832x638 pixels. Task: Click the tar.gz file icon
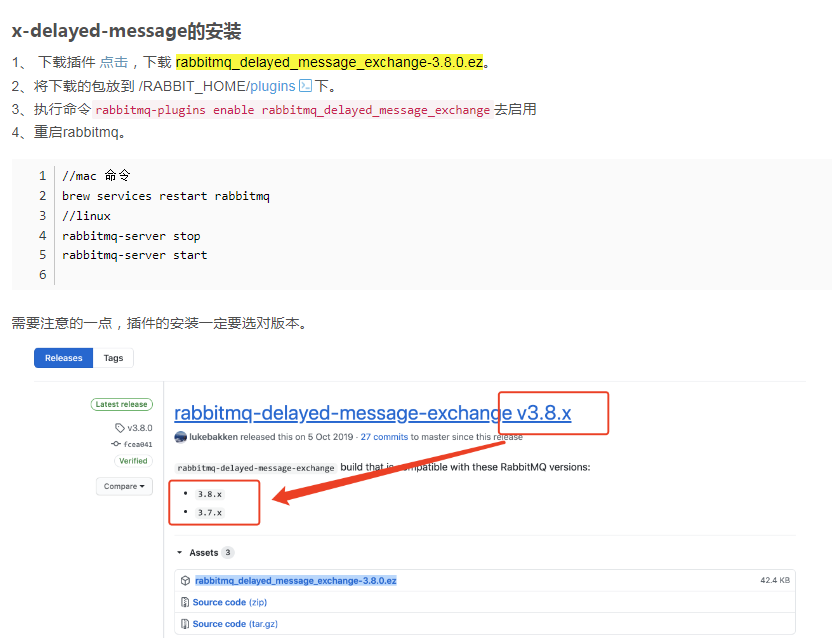185,624
